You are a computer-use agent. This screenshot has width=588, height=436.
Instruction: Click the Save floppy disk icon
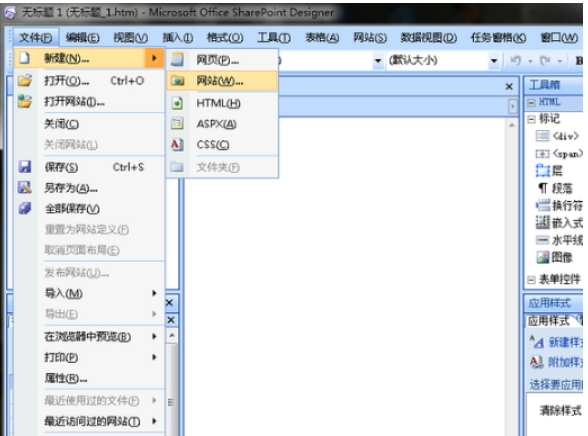[25, 166]
